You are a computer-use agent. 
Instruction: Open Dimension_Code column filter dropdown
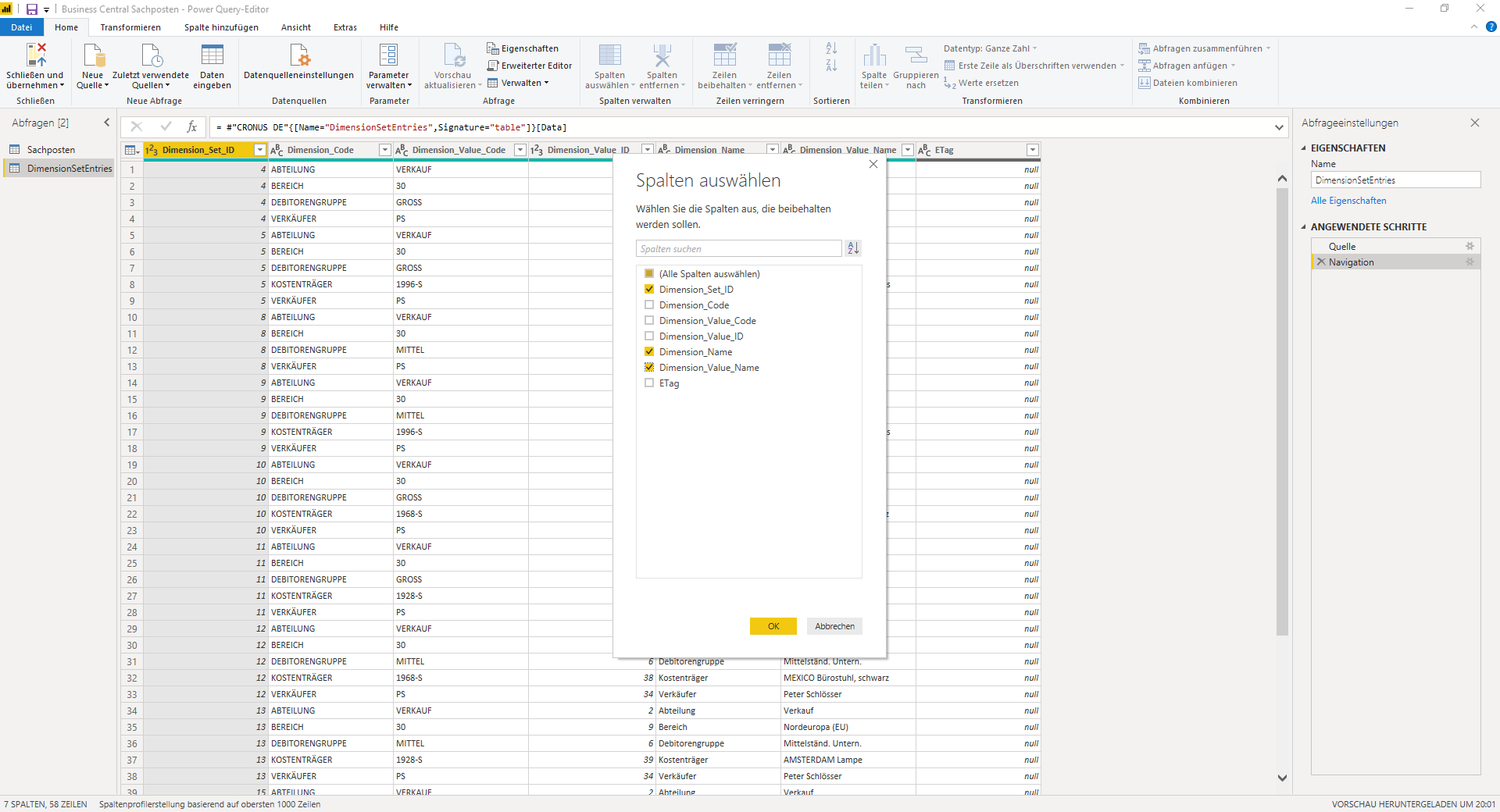coord(384,150)
